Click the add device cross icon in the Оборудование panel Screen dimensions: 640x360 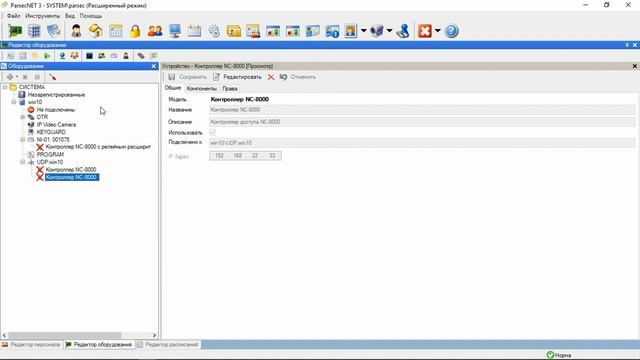click(x=10, y=77)
